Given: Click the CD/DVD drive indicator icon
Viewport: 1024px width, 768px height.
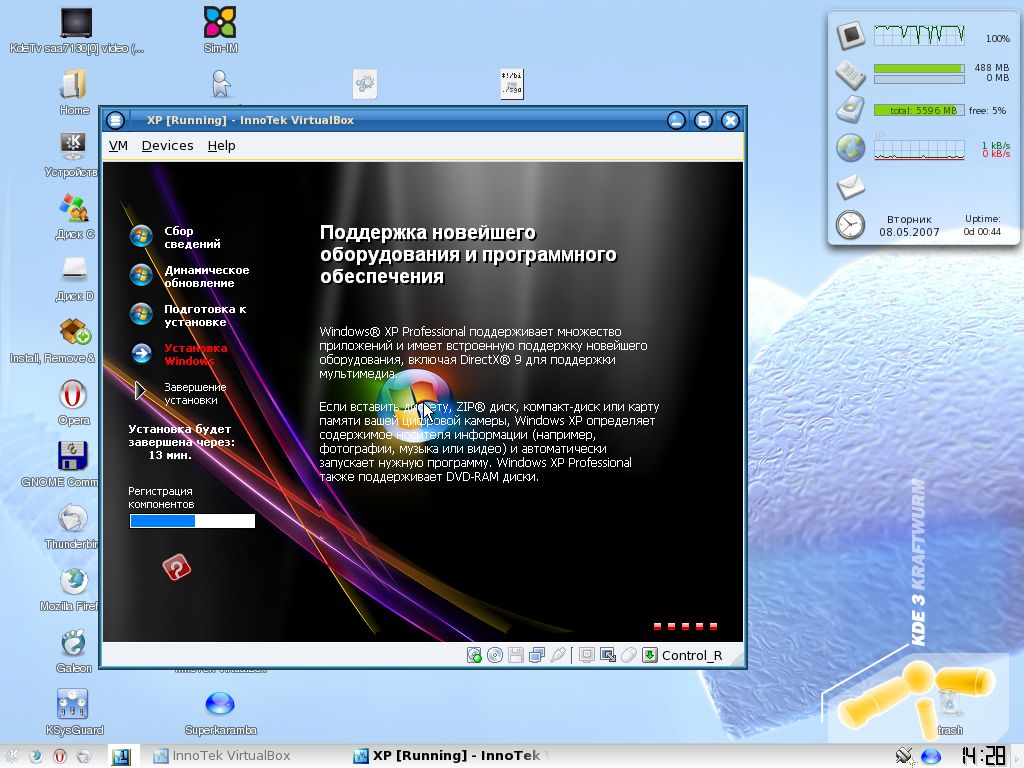Looking at the screenshot, I should (x=495, y=655).
